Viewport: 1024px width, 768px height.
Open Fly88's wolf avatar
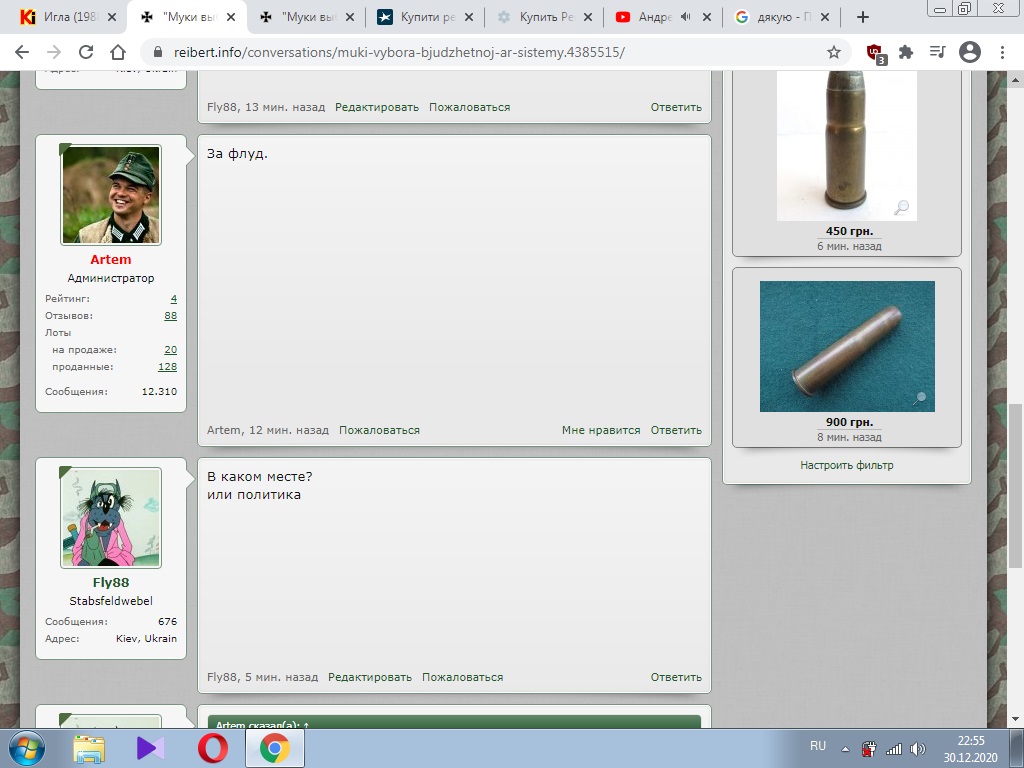[111, 518]
